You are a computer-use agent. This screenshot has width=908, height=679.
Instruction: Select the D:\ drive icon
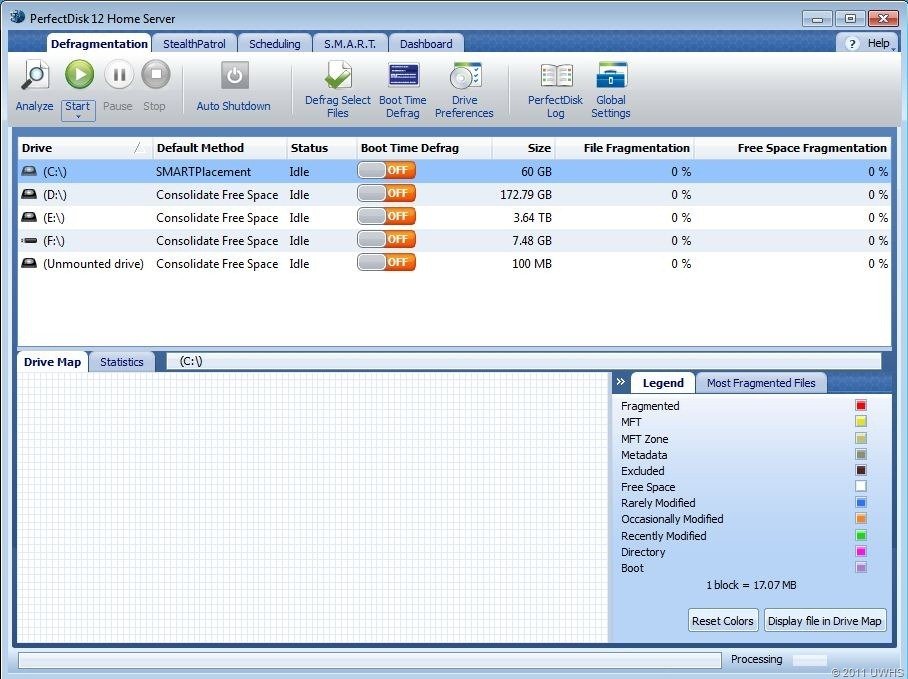[29, 194]
